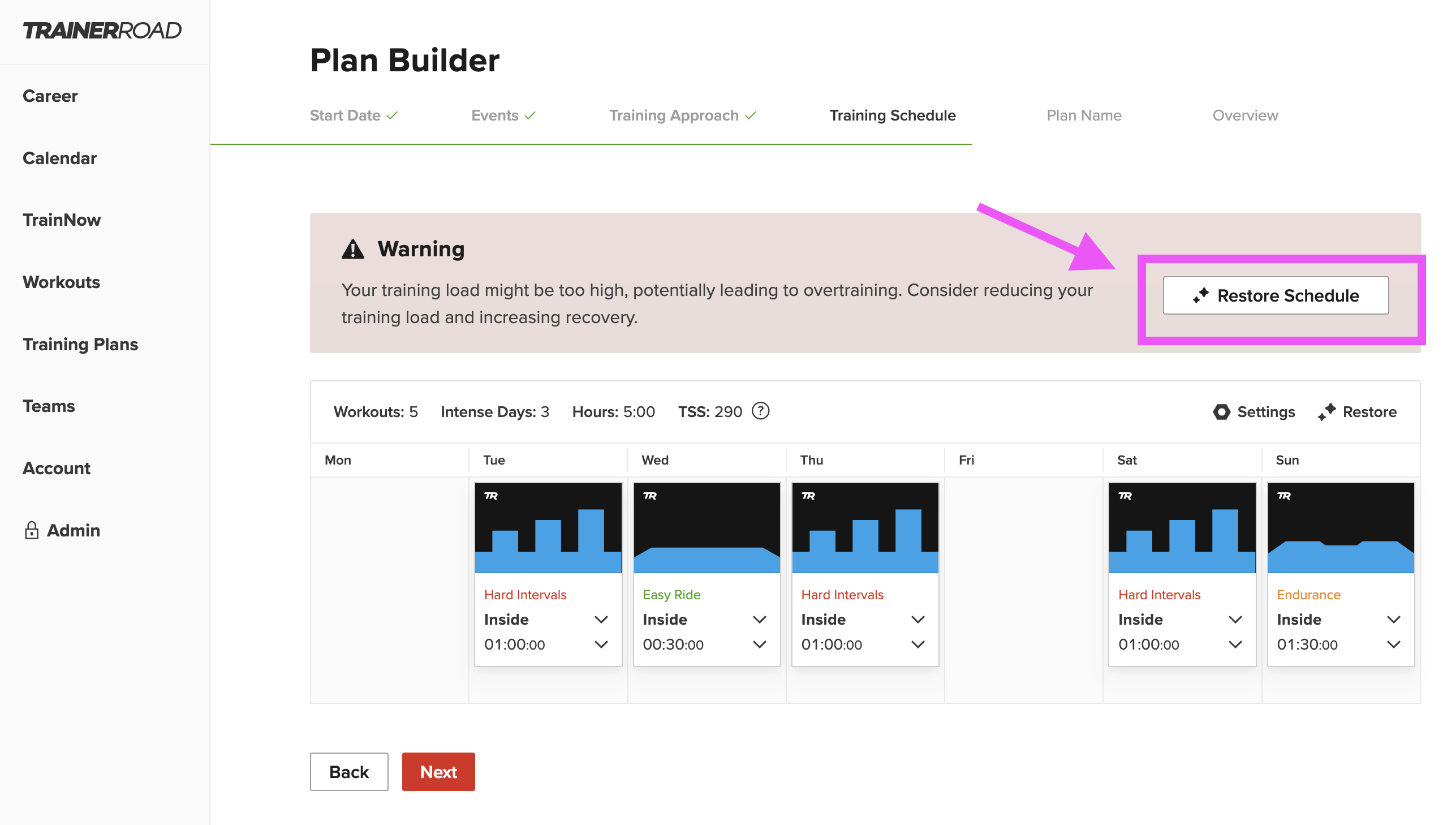Image resolution: width=1456 pixels, height=825 pixels.
Task: Click the Back button
Action: coord(349,772)
